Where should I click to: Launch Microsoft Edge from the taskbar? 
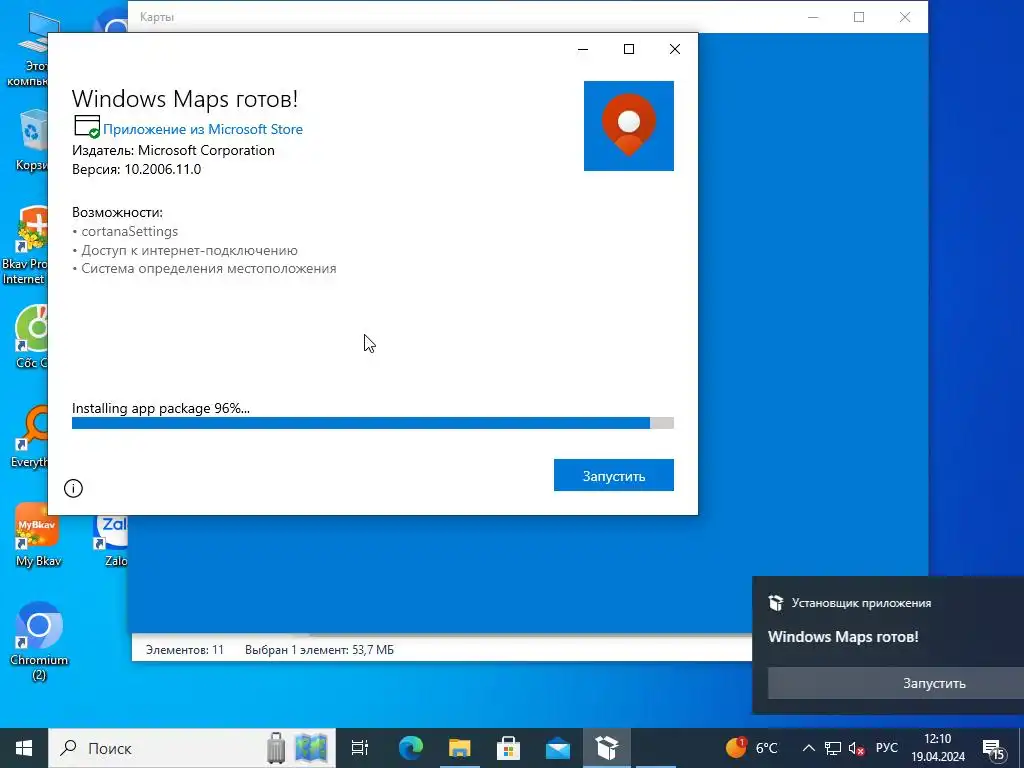[x=411, y=748]
